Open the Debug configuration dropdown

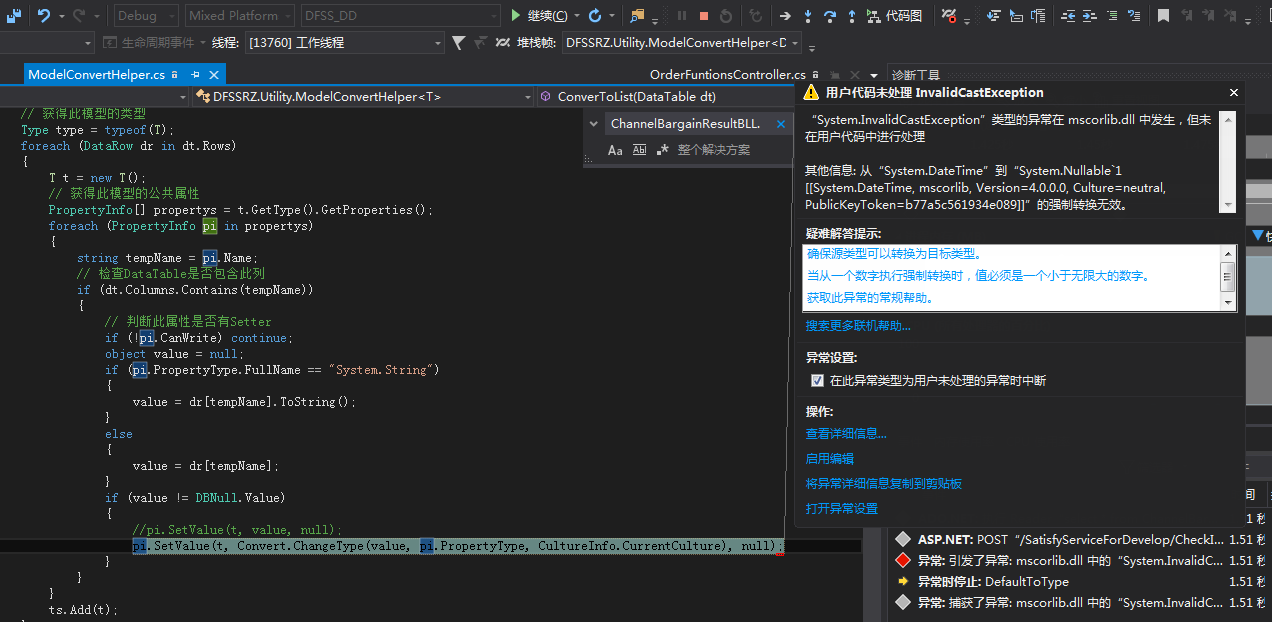[x=145, y=15]
